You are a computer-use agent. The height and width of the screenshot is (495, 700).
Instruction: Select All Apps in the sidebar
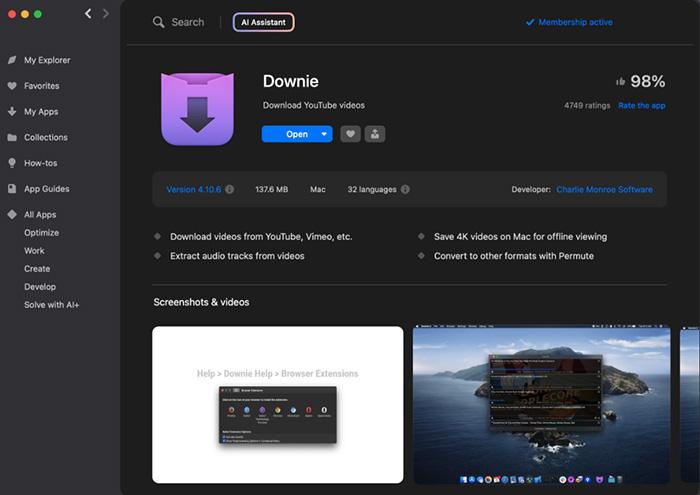(40, 215)
